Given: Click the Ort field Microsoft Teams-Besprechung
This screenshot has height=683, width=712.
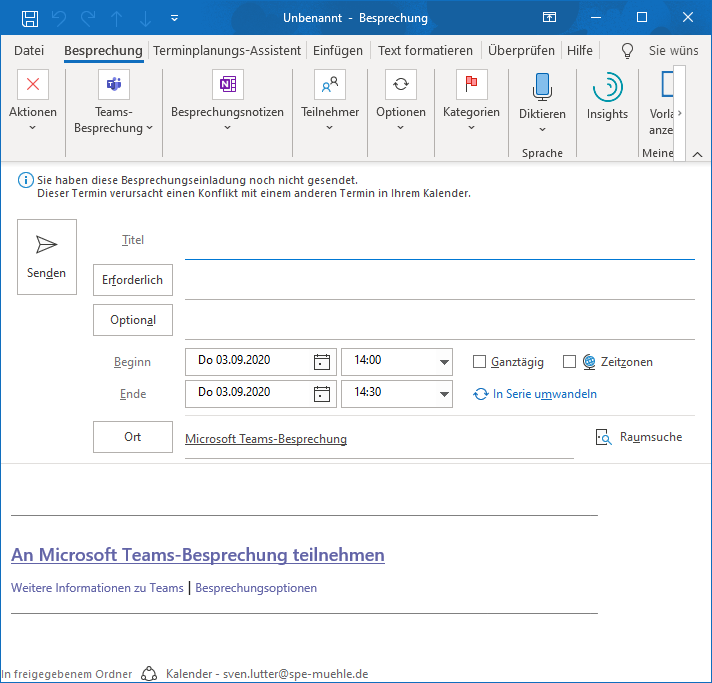Looking at the screenshot, I should [379, 439].
